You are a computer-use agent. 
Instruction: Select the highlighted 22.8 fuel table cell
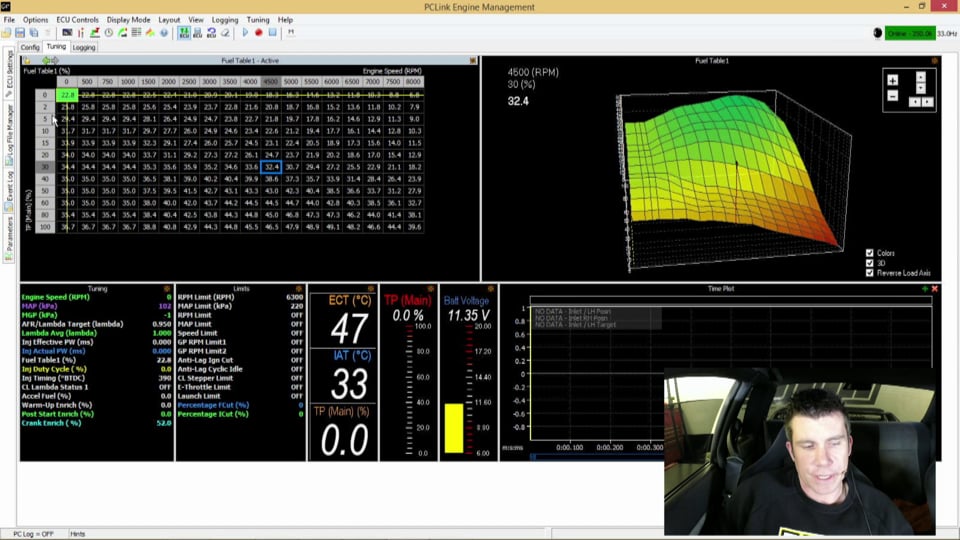pyautogui.click(x=67, y=95)
